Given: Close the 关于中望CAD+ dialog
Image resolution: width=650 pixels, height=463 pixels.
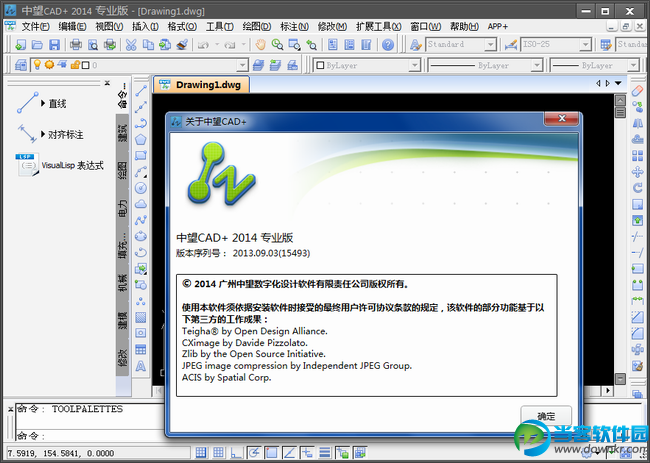Looking at the screenshot, I should point(561,119).
